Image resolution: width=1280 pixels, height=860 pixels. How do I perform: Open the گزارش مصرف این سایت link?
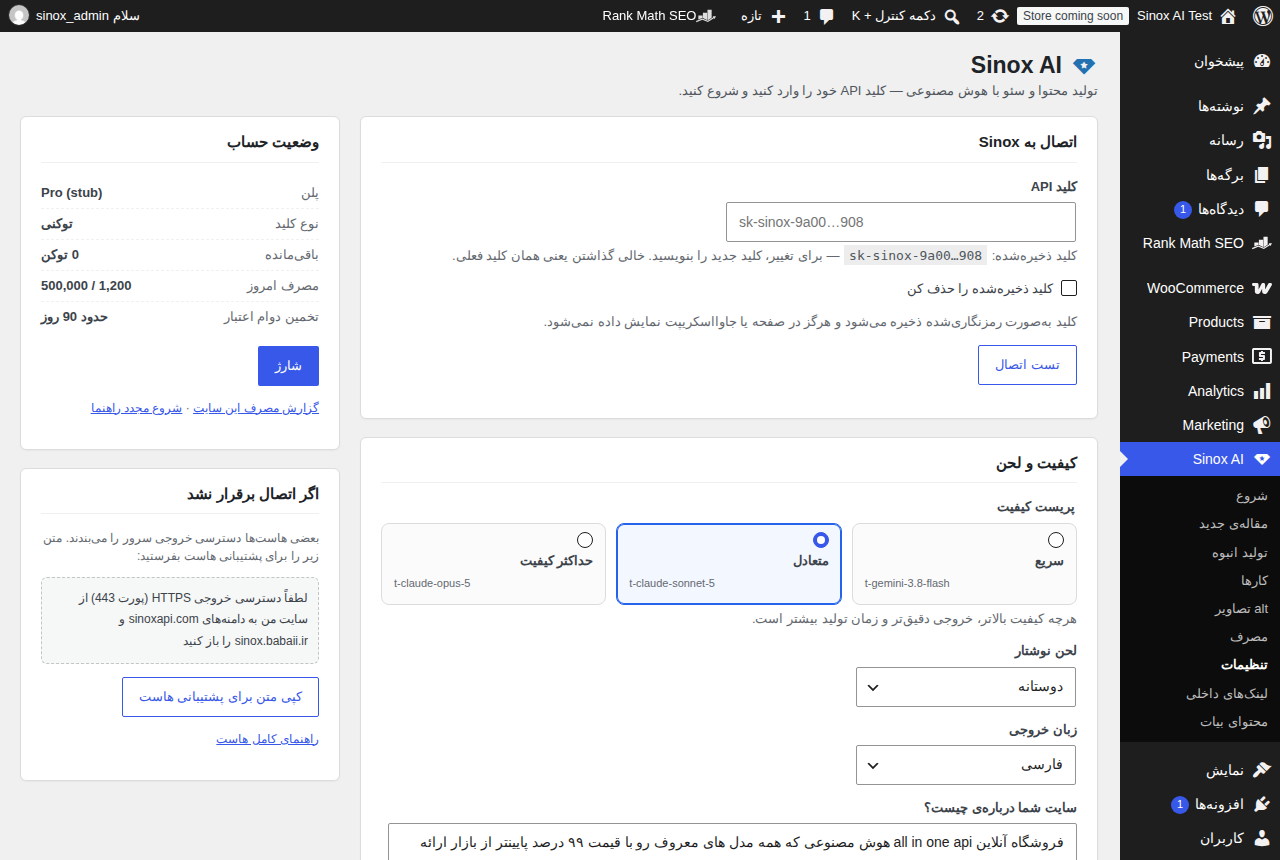pos(256,408)
